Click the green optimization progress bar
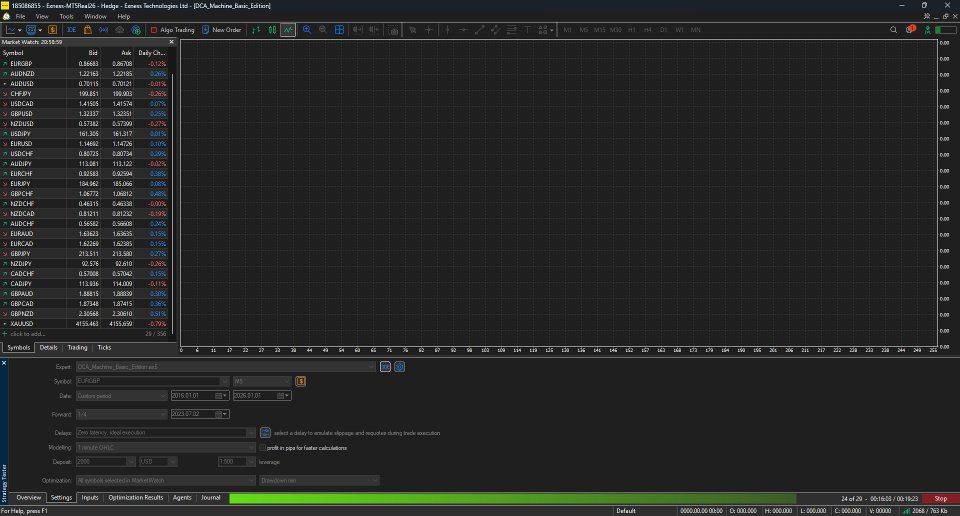The height and width of the screenshot is (516, 960). (513, 498)
